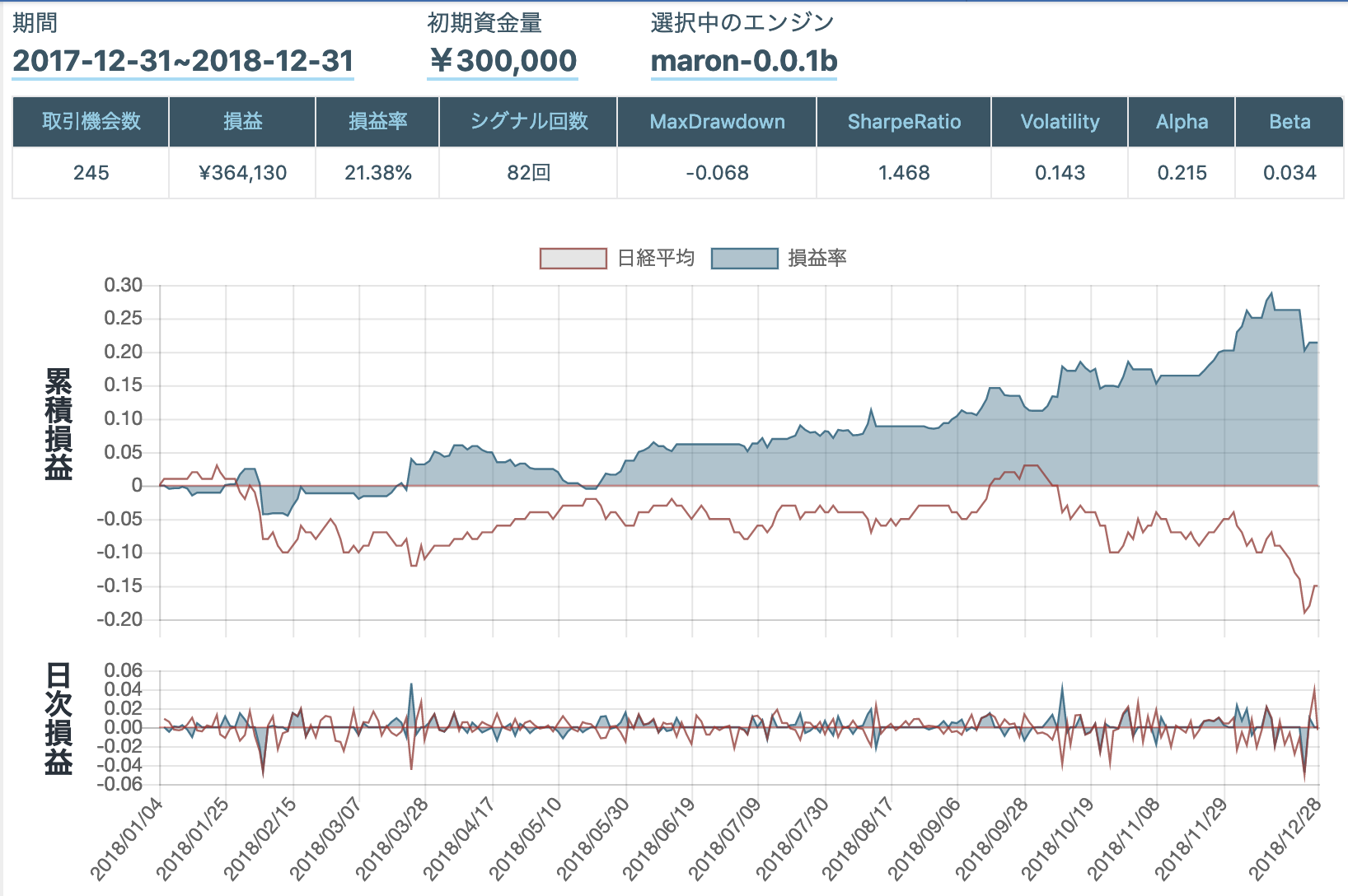
Task: Select the 245 trade opportunities cell
Action: click(x=91, y=173)
